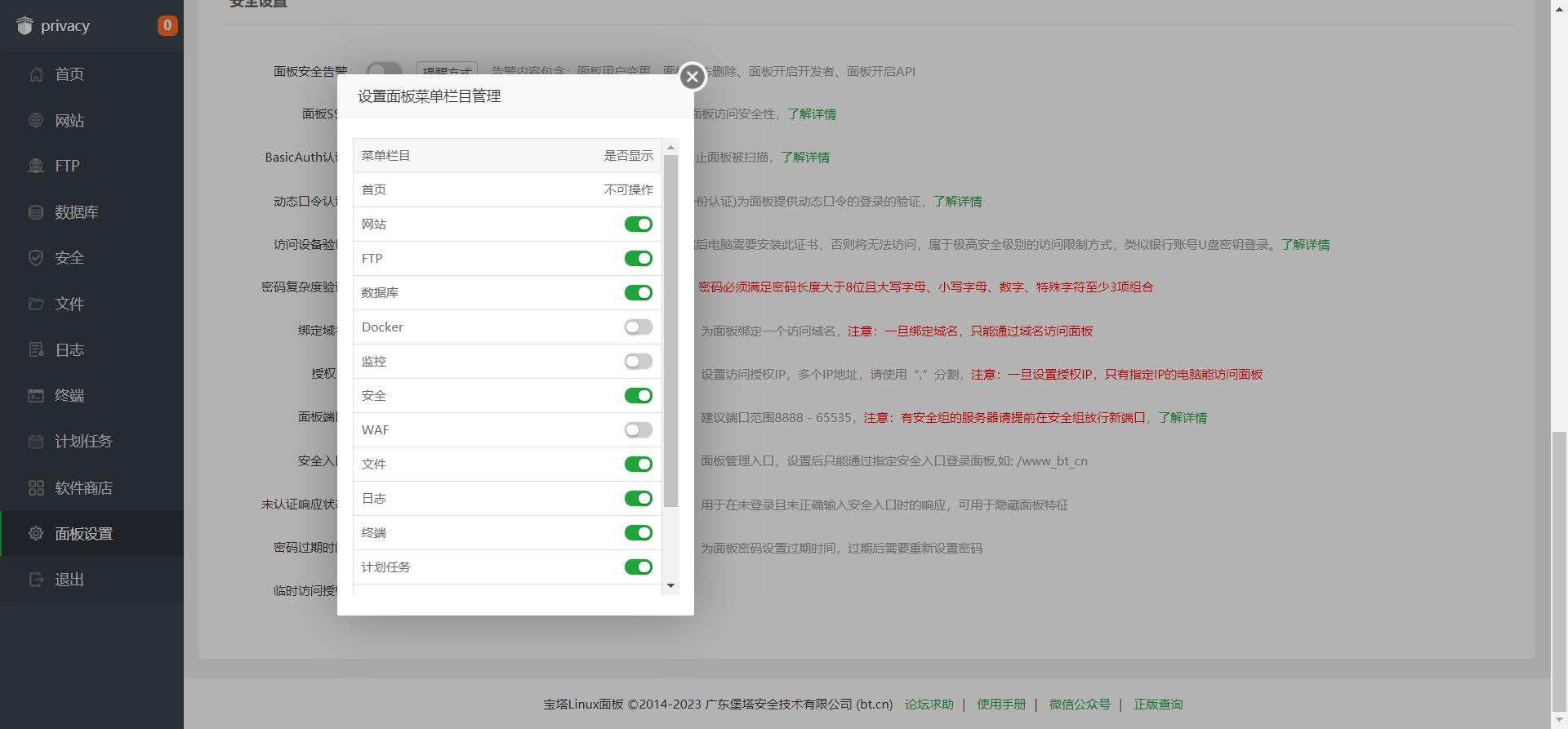Click the 监控 row label
Viewport: 1568px width, 729px height.
pos(374,362)
